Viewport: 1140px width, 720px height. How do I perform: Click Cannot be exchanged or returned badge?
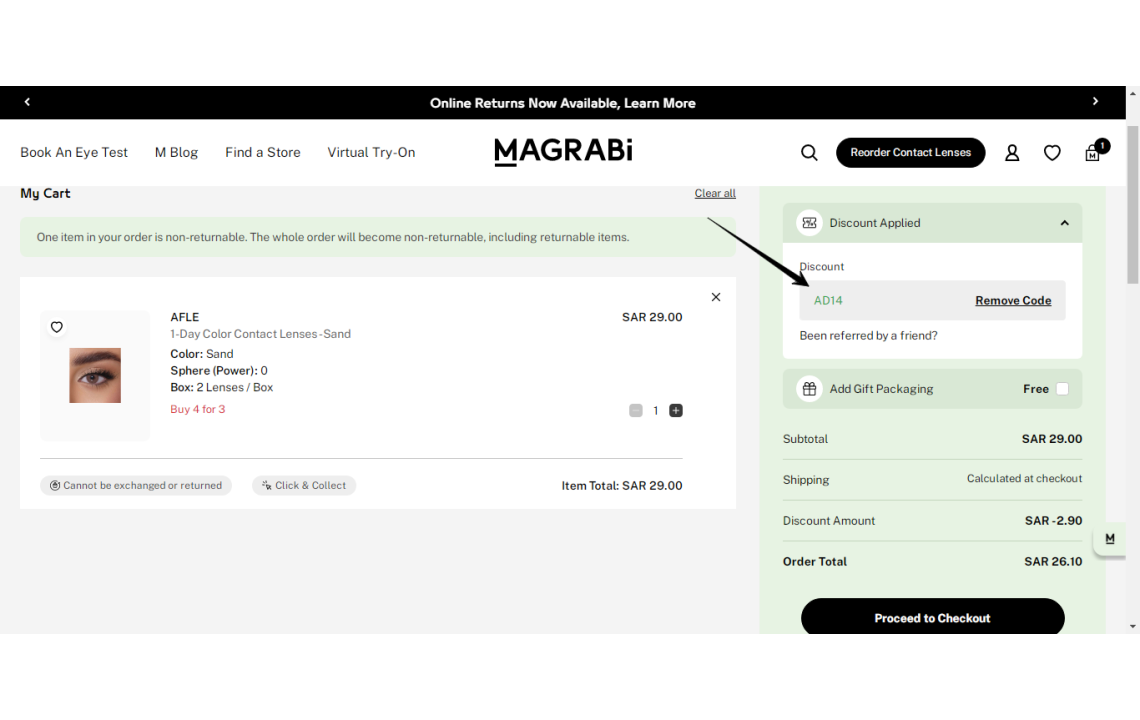[136, 486]
